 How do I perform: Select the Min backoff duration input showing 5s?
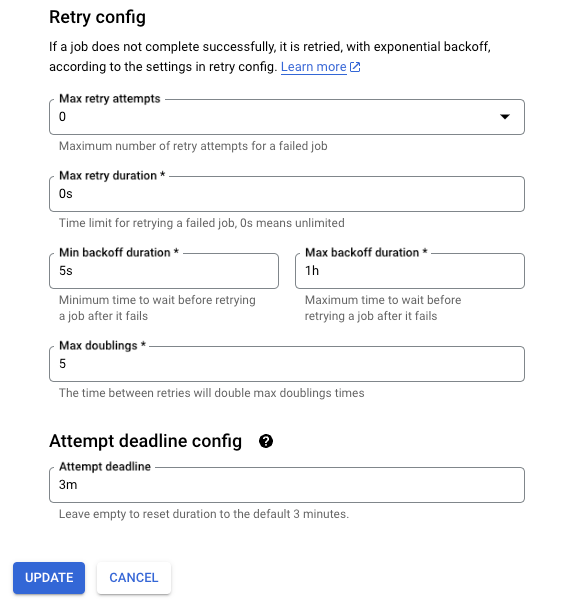click(x=164, y=271)
